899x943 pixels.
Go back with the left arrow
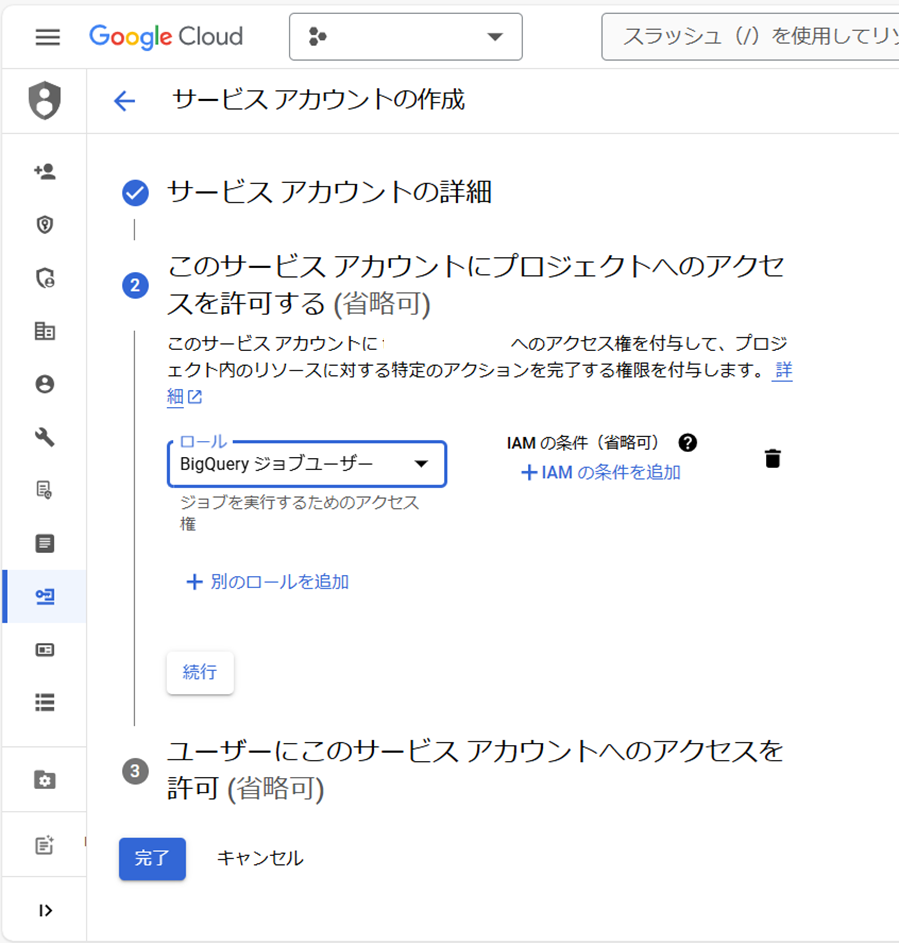(x=124, y=100)
